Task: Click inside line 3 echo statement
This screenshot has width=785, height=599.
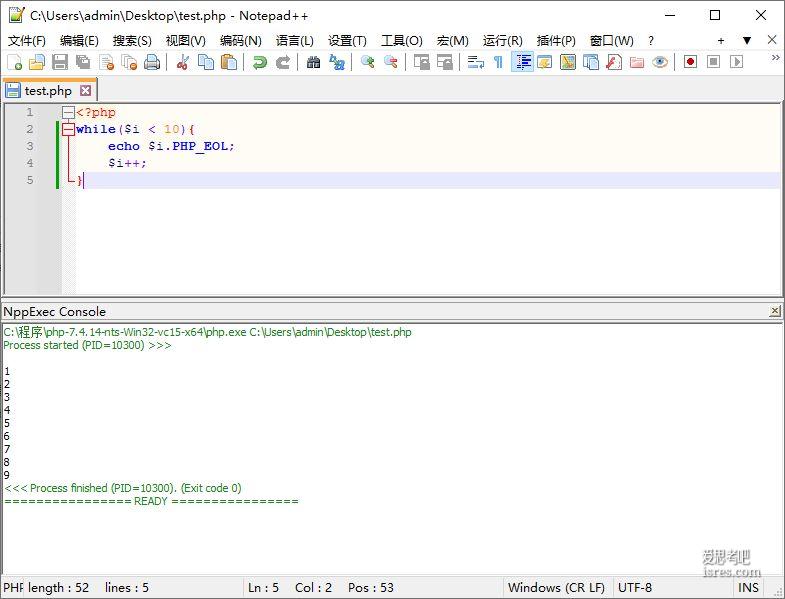Action: (171, 146)
